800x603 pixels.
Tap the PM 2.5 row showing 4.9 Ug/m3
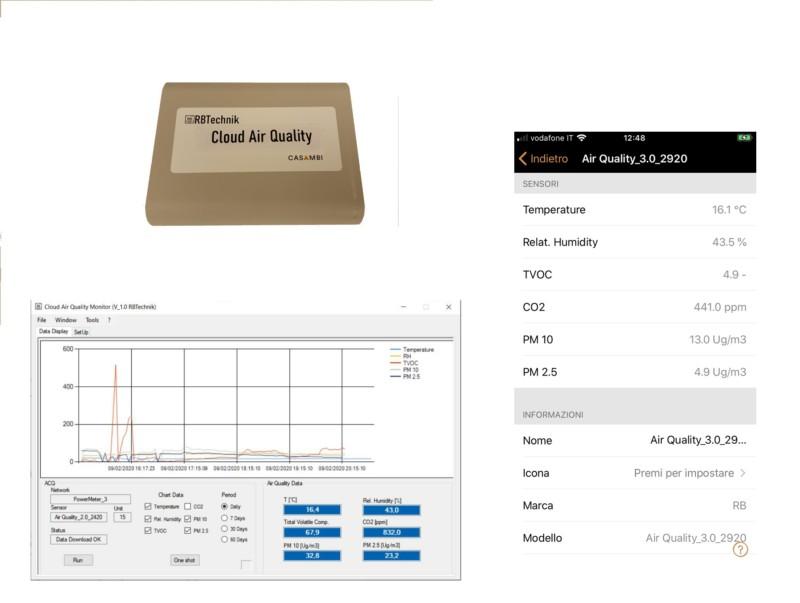635,372
